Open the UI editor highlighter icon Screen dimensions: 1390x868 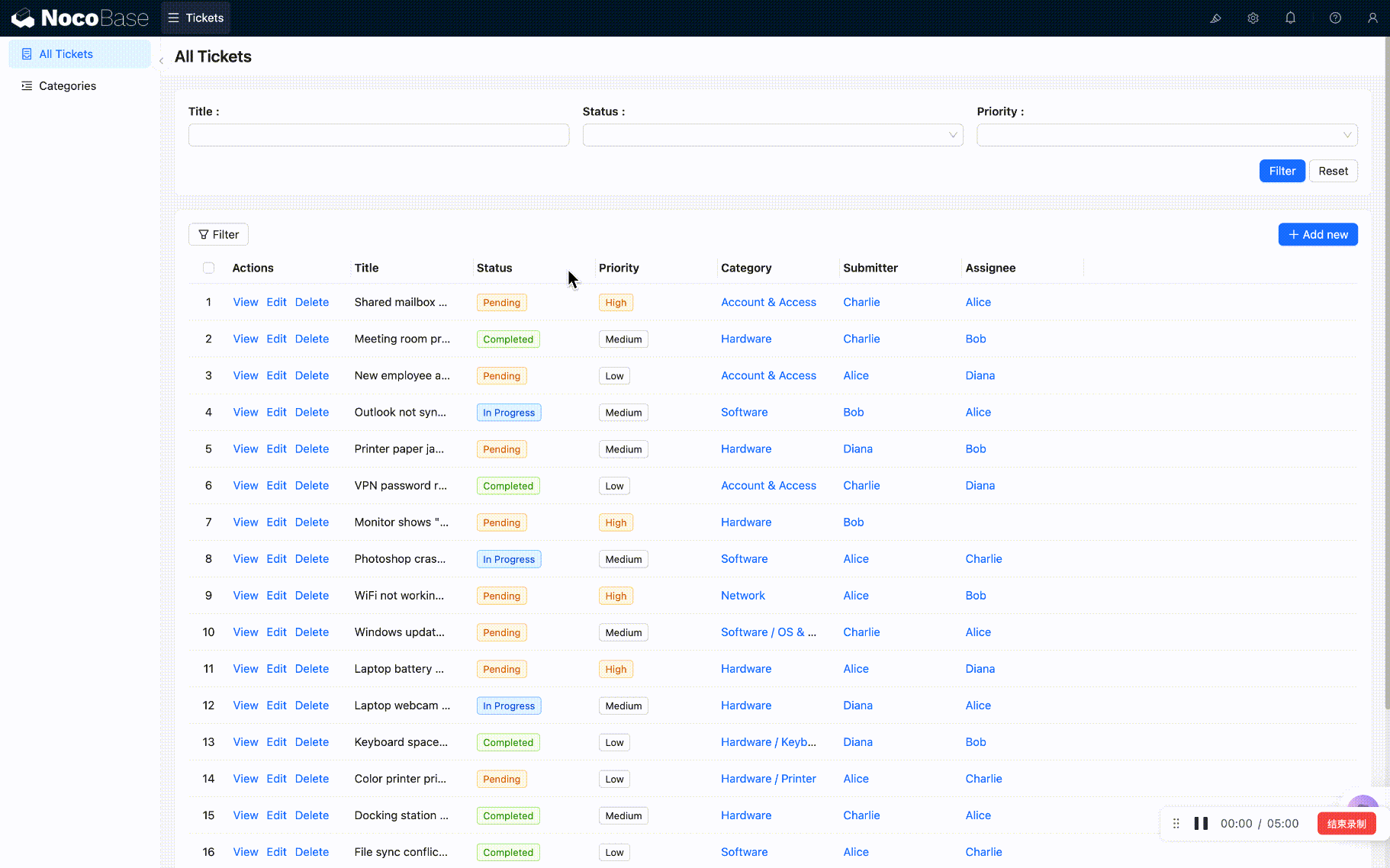[x=1215, y=18]
